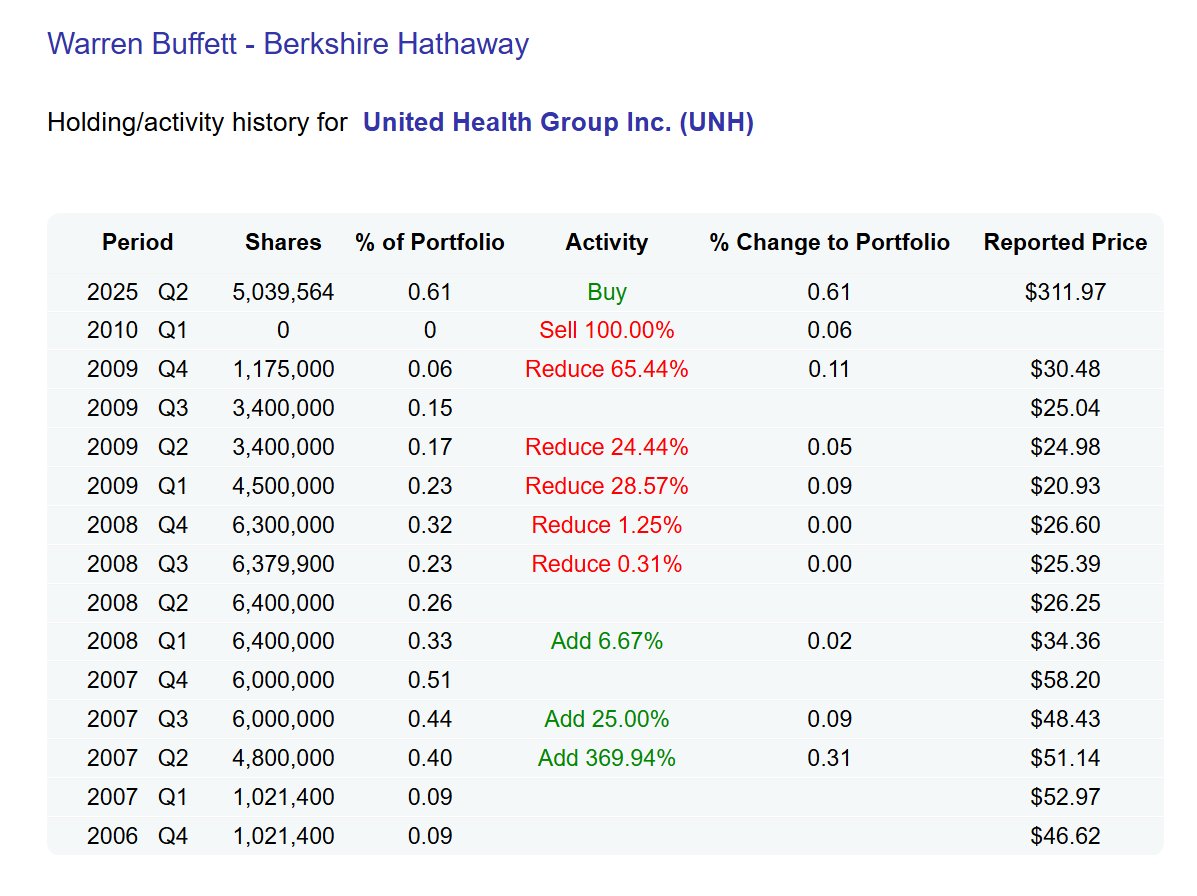
Task: Click the 0.31 change to portfolio value
Action: pyautogui.click(x=829, y=758)
